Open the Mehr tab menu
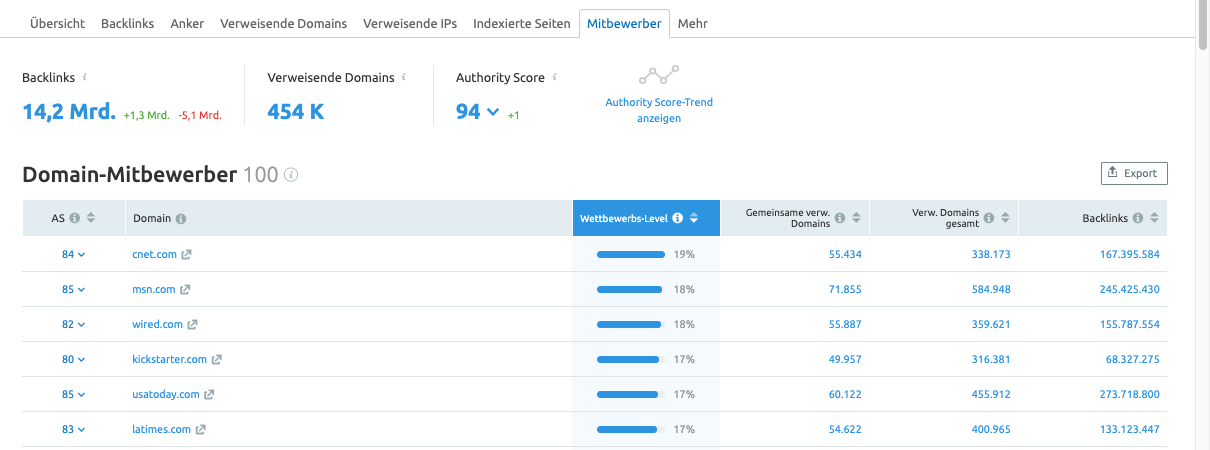 tap(692, 23)
